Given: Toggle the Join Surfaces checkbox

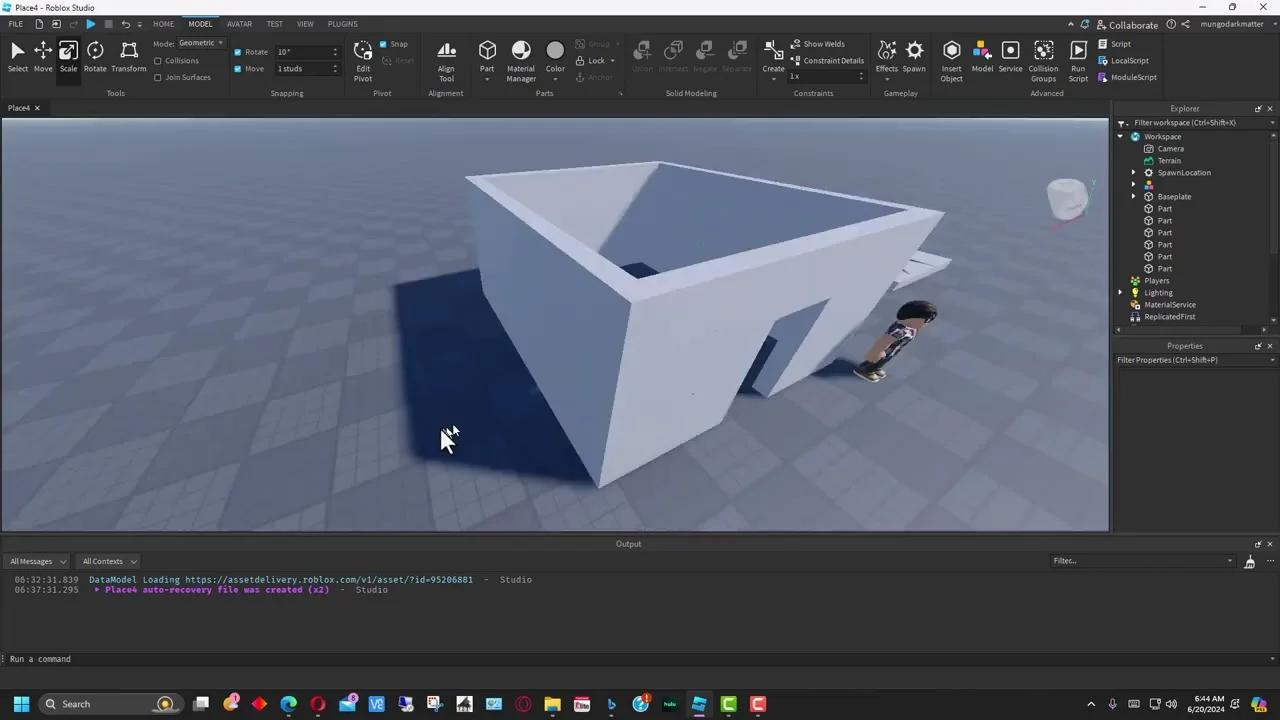Looking at the screenshot, I should (x=157, y=77).
